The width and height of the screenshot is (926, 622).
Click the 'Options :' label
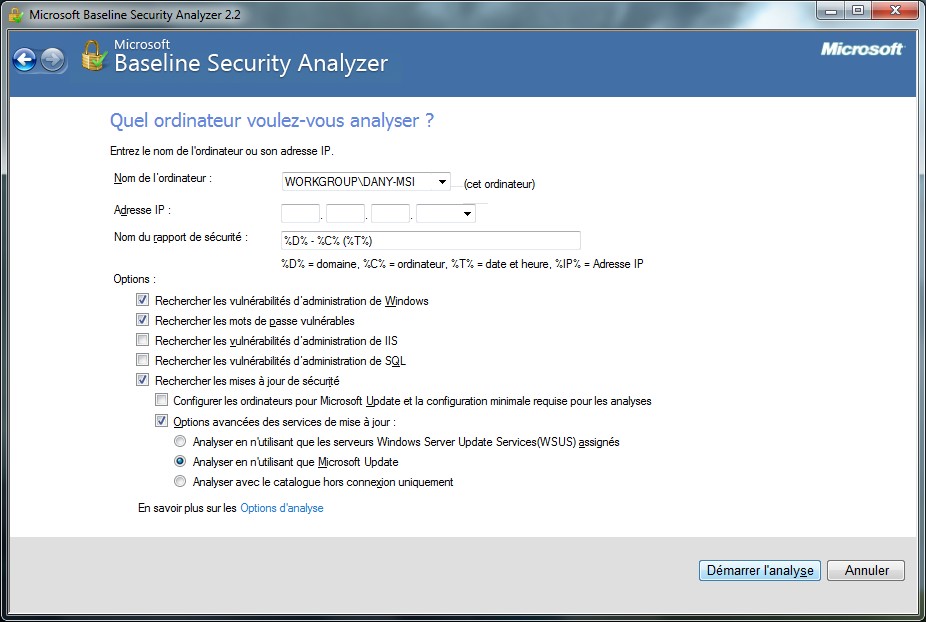135,279
